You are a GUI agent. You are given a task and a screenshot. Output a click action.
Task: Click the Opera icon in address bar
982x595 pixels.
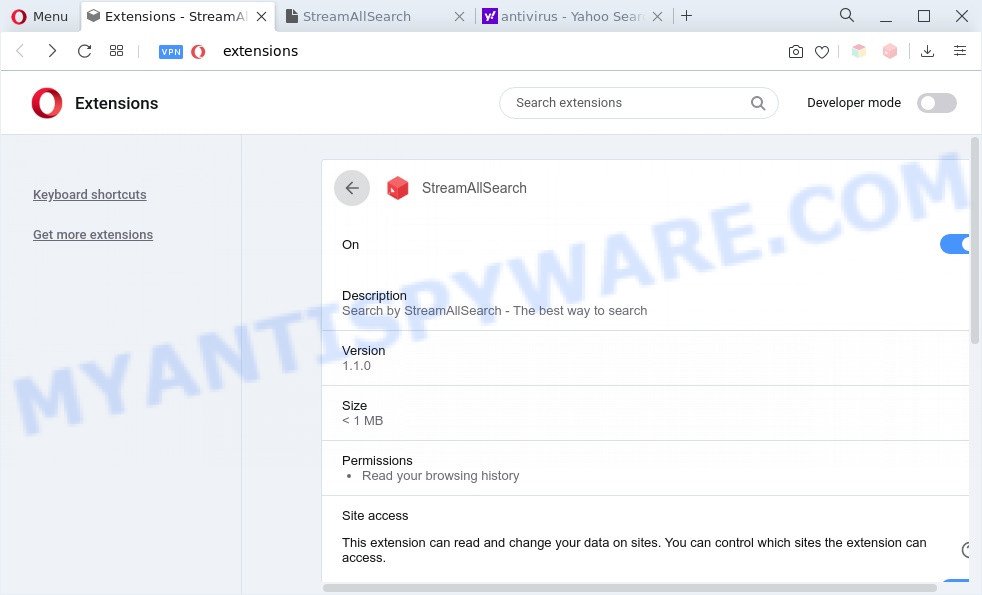pyautogui.click(x=199, y=51)
